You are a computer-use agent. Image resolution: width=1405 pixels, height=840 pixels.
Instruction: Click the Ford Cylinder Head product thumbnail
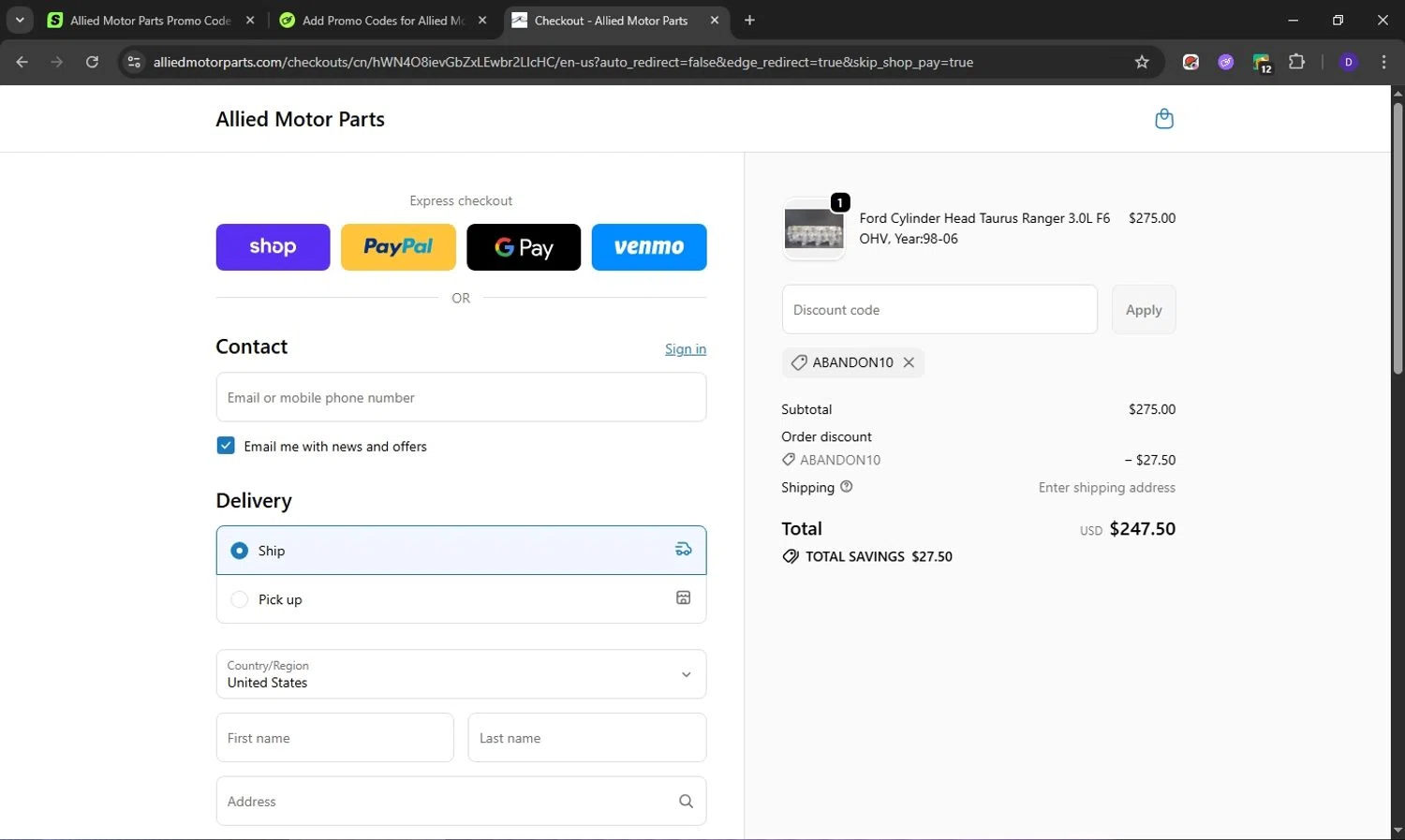pos(814,228)
